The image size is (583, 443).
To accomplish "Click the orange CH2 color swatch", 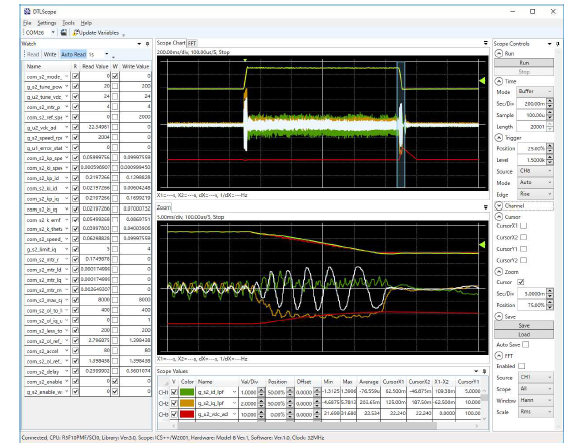I will (187, 403).
